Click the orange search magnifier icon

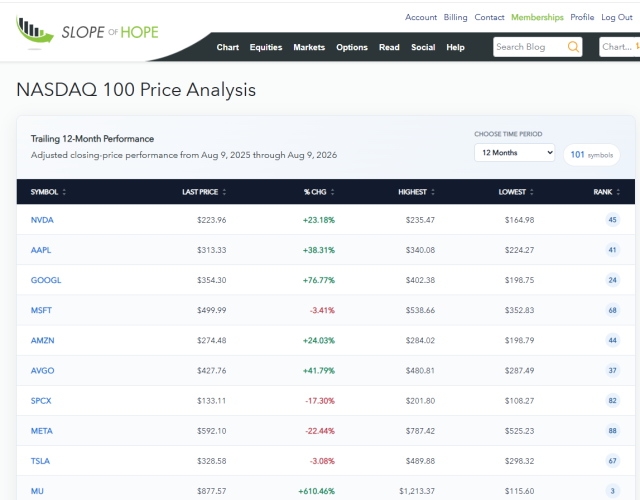573,47
